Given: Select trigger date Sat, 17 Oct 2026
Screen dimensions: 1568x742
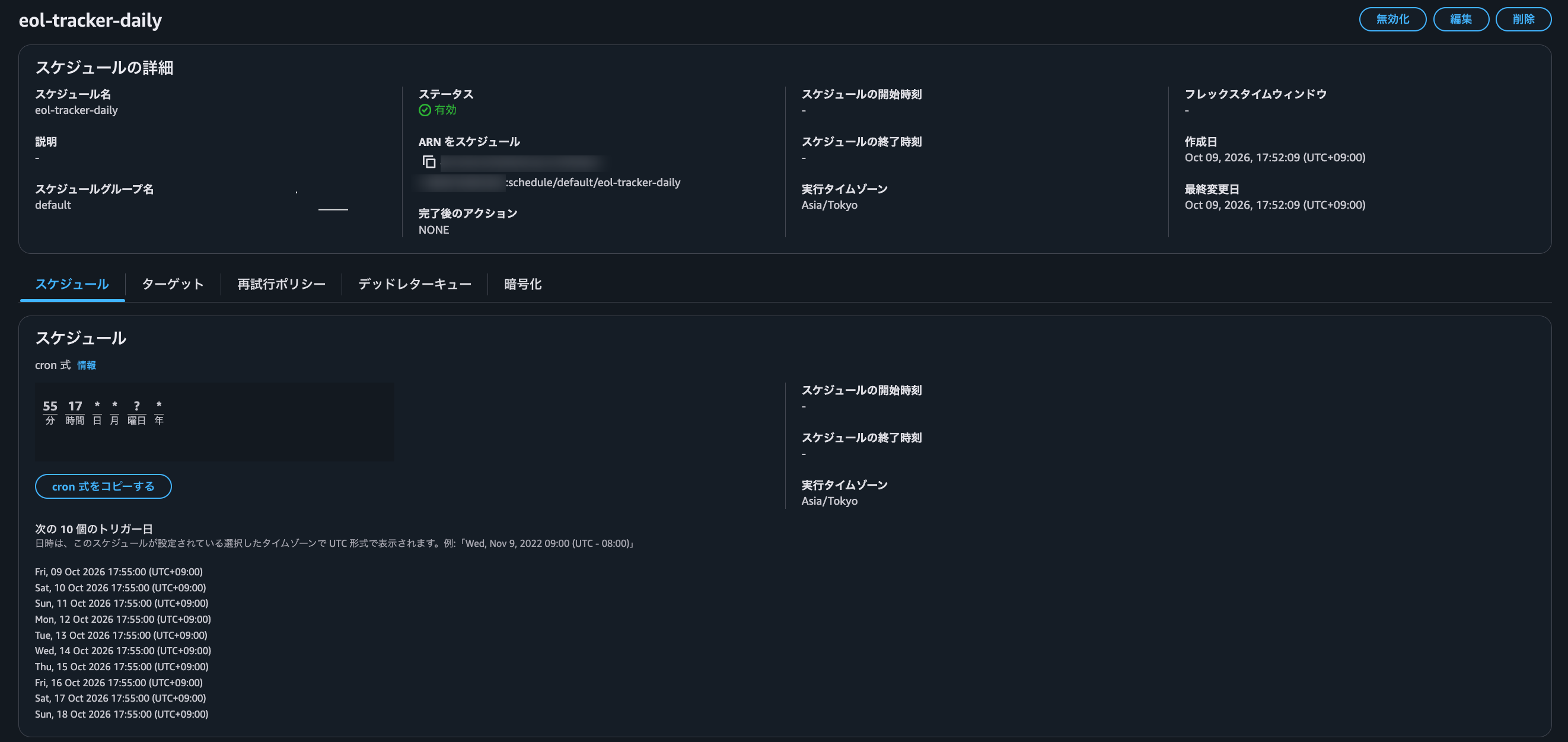Looking at the screenshot, I should click(120, 699).
